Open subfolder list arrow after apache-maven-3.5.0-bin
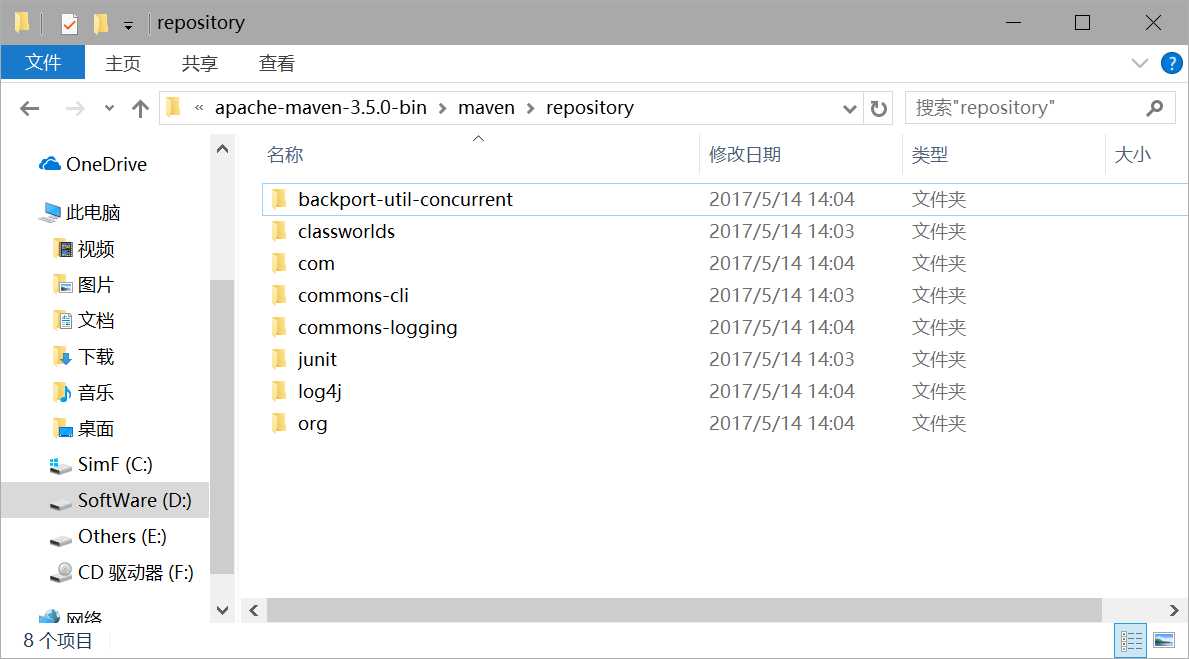1189x659 pixels. point(442,108)
